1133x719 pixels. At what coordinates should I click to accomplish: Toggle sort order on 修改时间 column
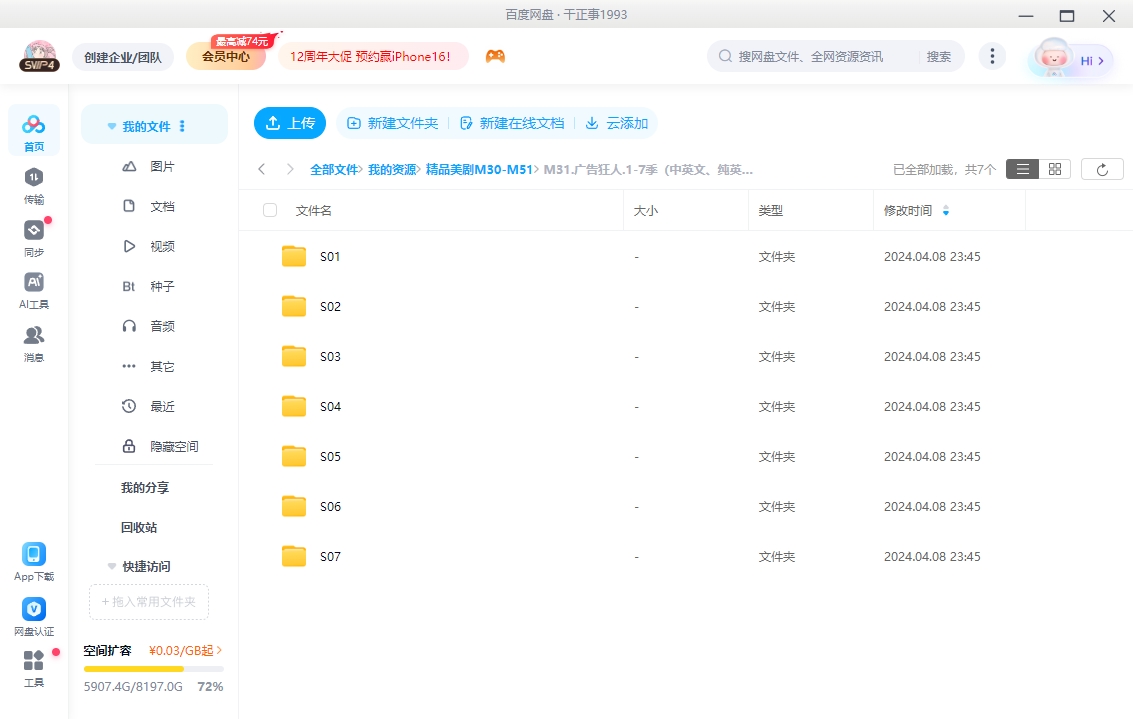click(945, 211)
